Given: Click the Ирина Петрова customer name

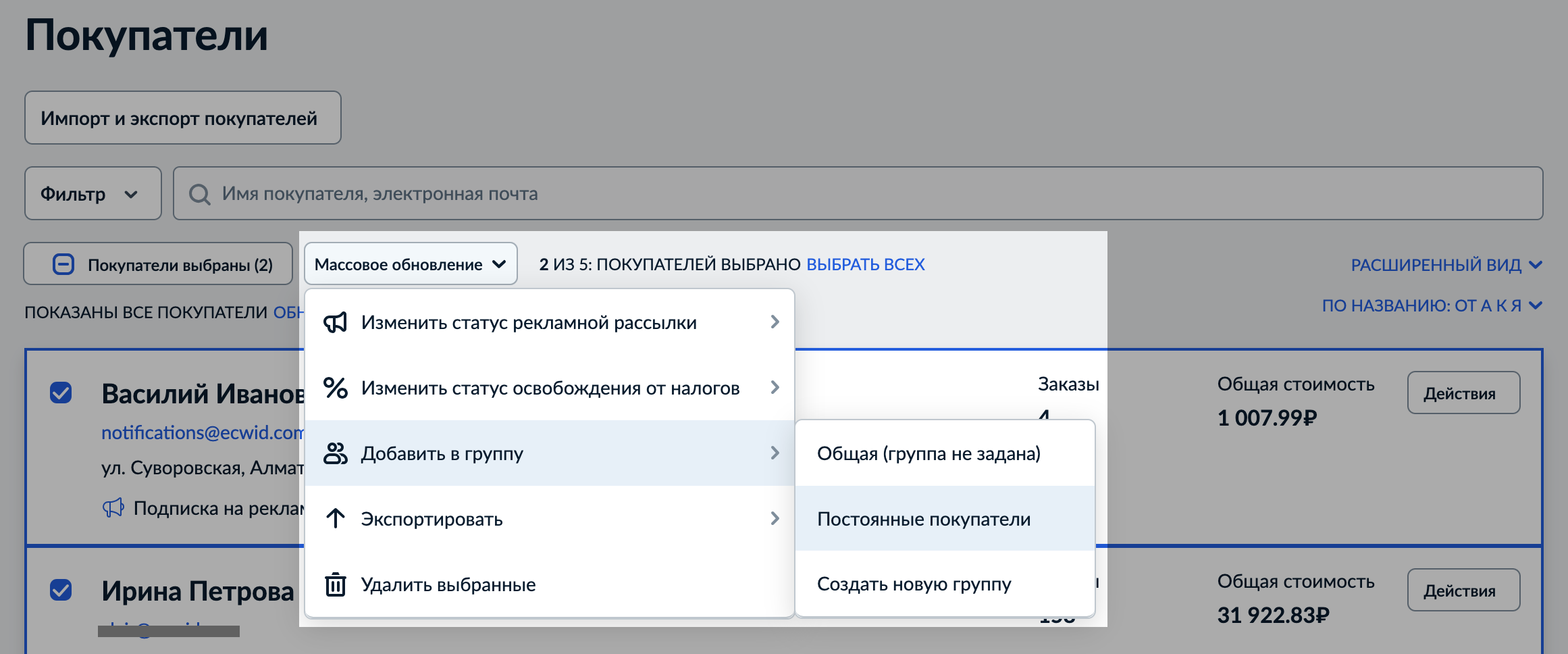Looking at the screenshot, I should (198, 590).
